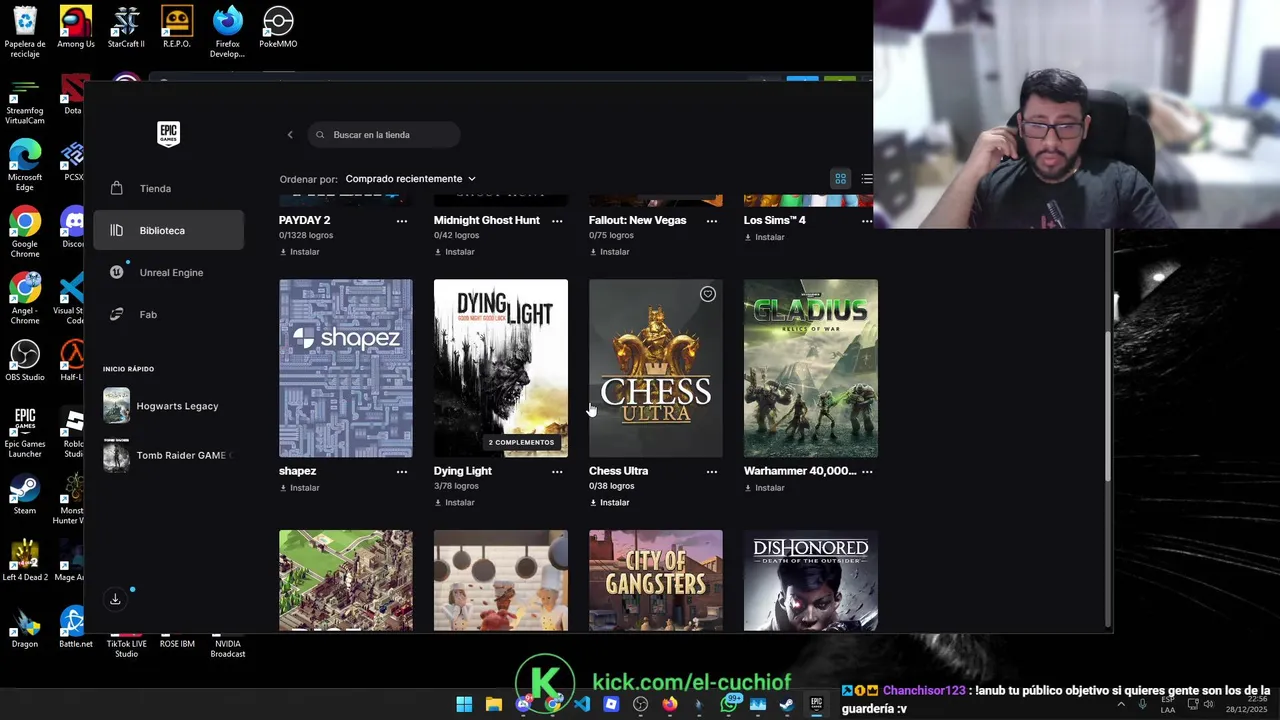The image size is (1280, 720).
Task: Open the downloads icon in the launcher sidebar
Action: tap(115, 599)
